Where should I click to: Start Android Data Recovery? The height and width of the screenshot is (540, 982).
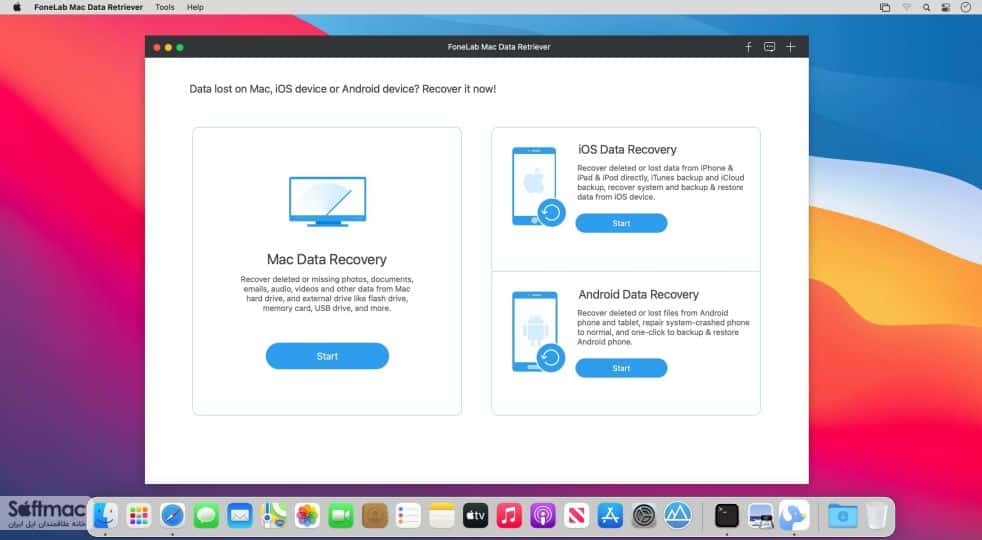(621, 368)
